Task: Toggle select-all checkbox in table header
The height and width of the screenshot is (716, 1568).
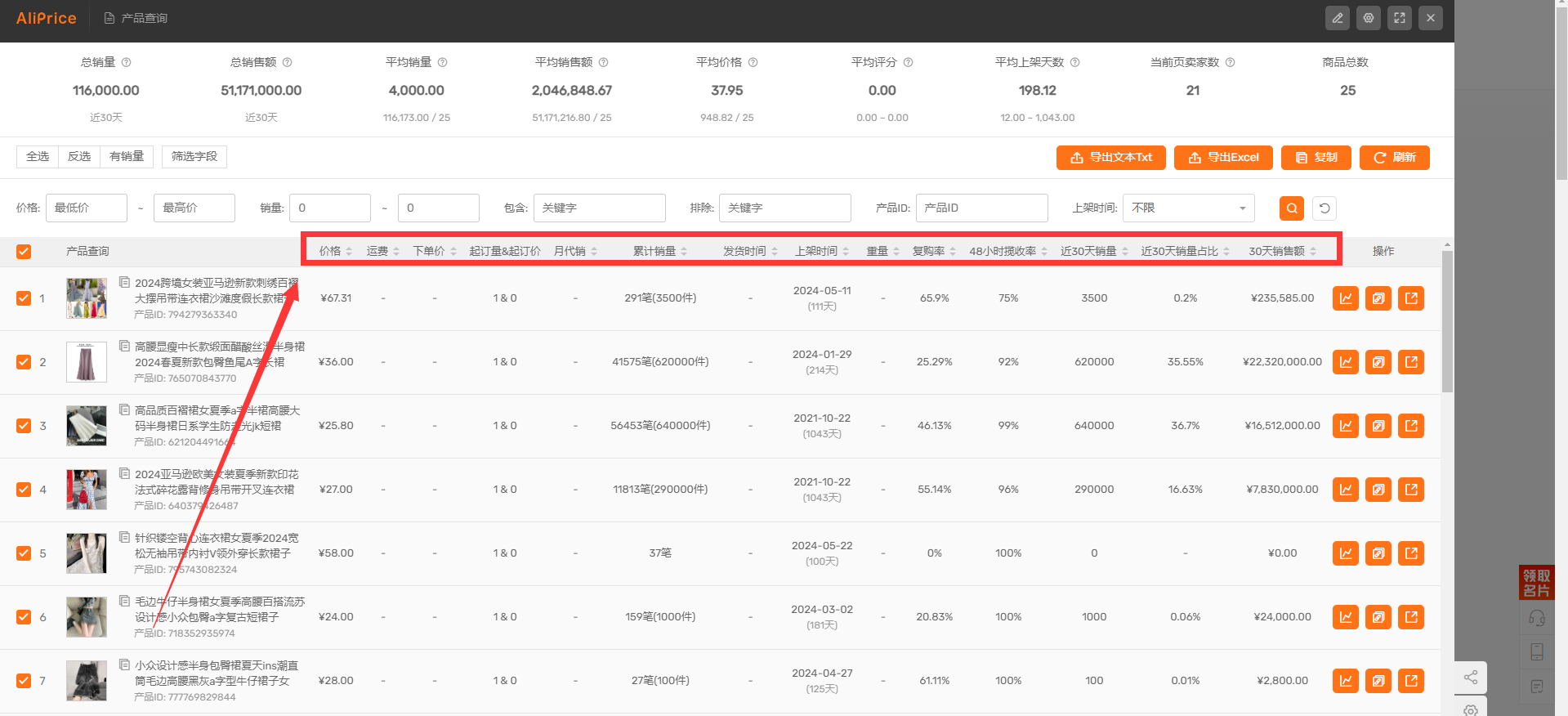Action: [x=24, y=252]
